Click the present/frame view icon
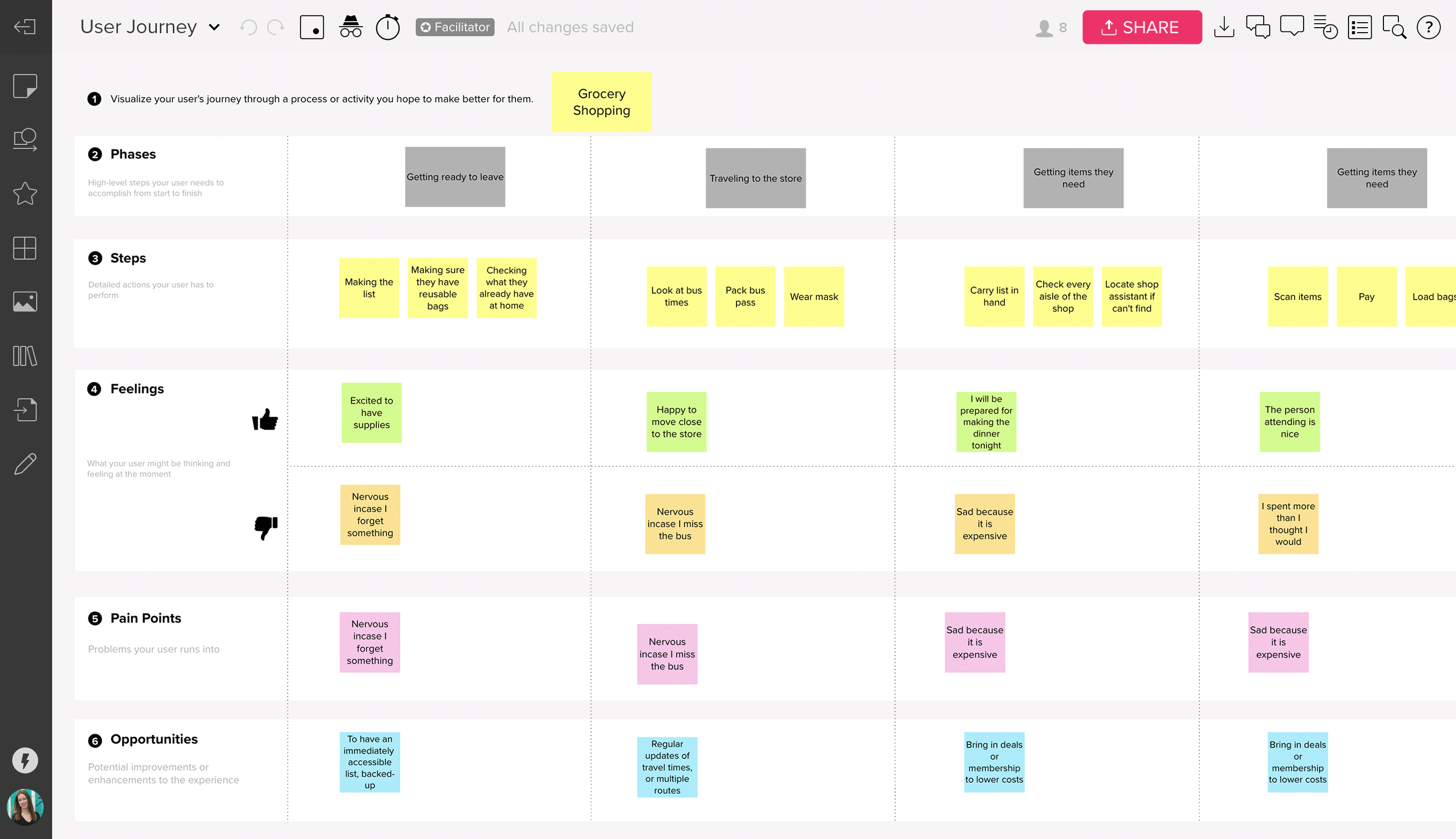 tap(313, 27)
